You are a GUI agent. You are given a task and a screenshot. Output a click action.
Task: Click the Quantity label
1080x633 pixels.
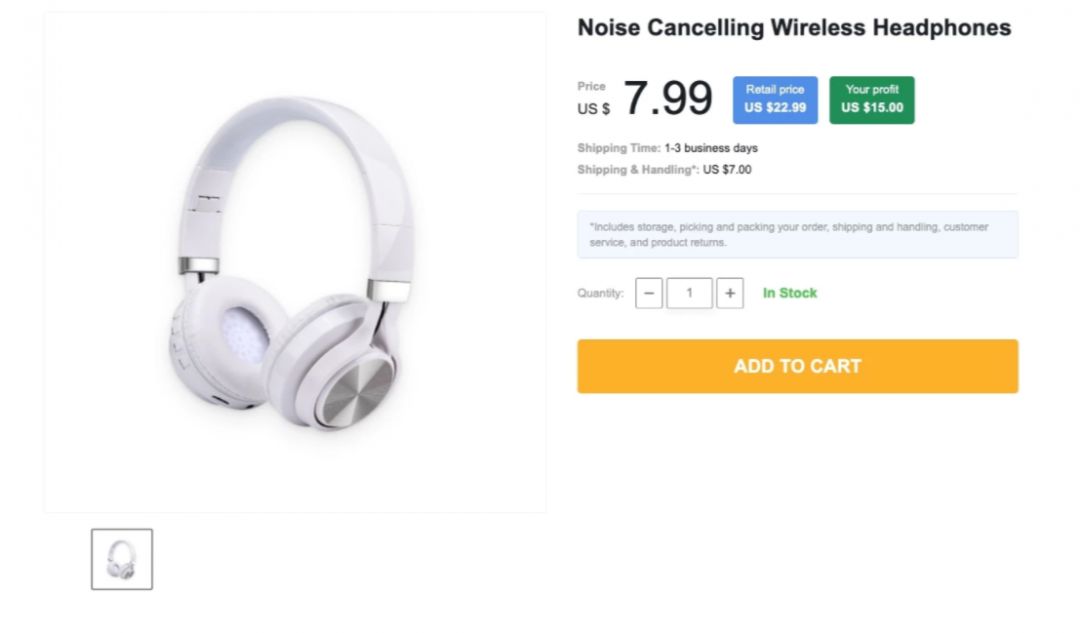pyautogui.click(x=600, y=294)
